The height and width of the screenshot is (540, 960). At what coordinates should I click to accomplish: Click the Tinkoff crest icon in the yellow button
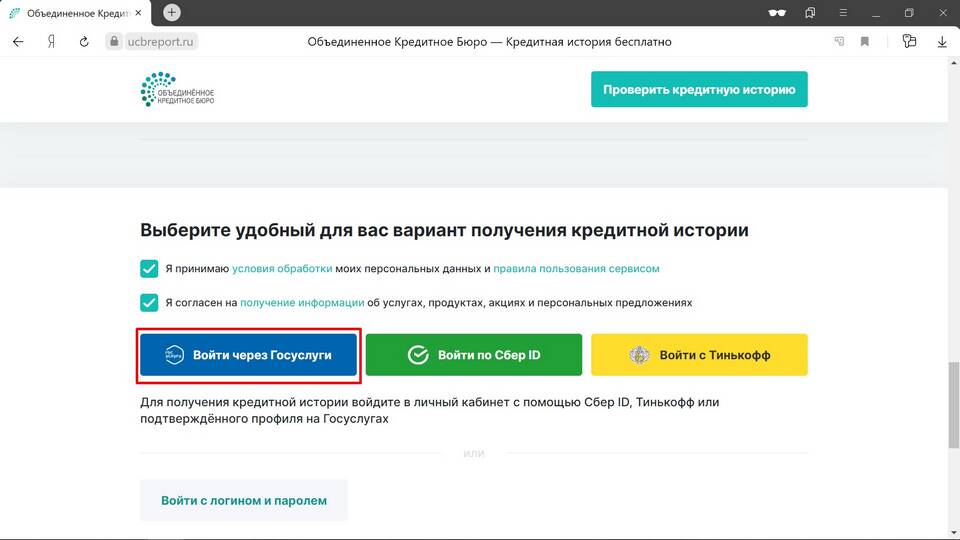(x=639, y=354)
